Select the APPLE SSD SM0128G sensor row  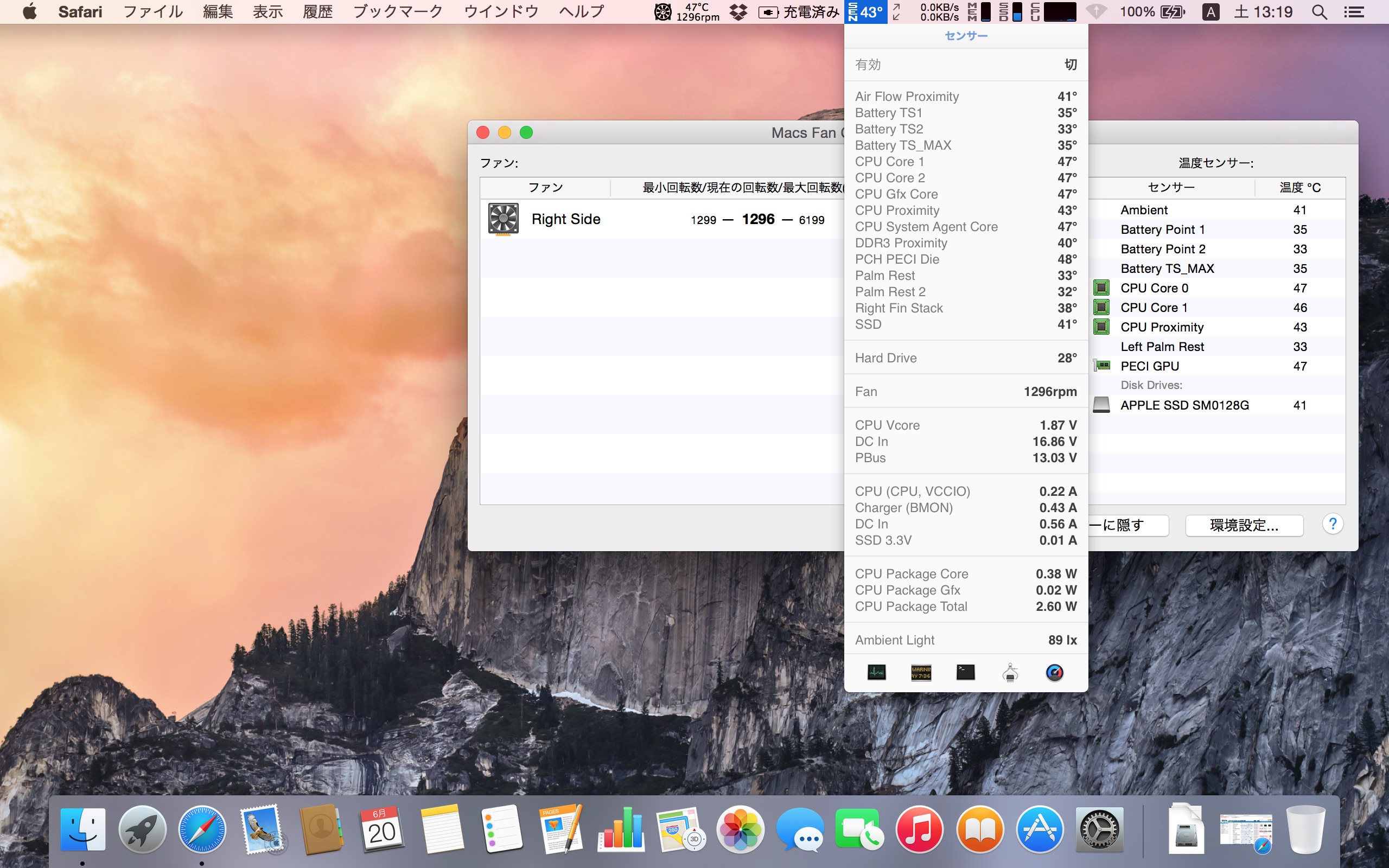point(1184,405)
